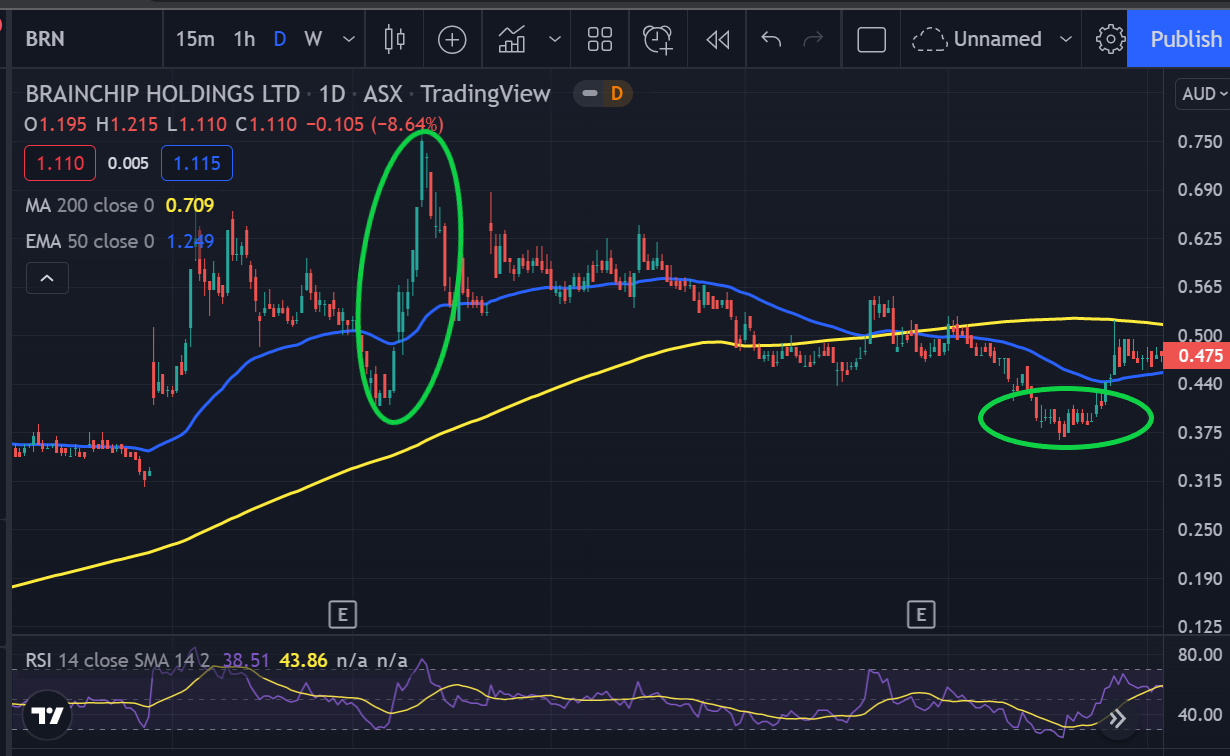This screenshot has width=1230, height=756.
Task: Click the 0.190 price axis label
Action: coord(1201,578)
